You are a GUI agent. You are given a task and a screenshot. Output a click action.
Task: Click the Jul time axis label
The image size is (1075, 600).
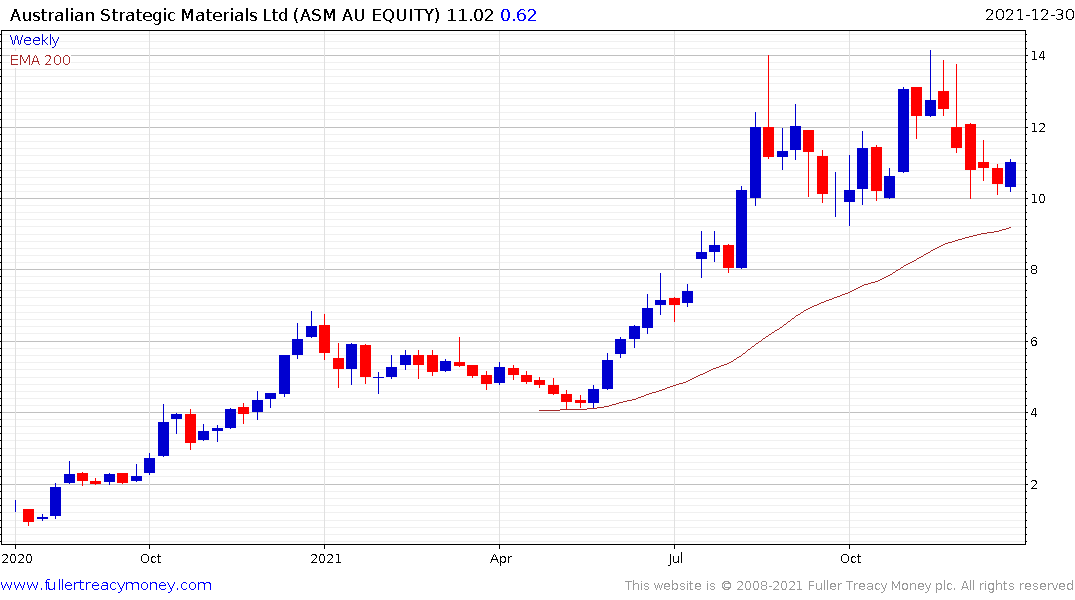pyautogui.click(x=675, y=558)
